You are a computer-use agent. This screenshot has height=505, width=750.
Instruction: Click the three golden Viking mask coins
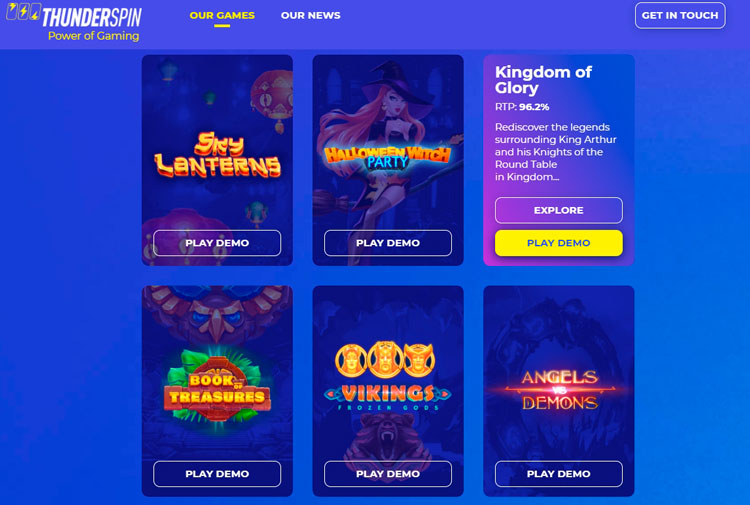[x=385, y=359]
